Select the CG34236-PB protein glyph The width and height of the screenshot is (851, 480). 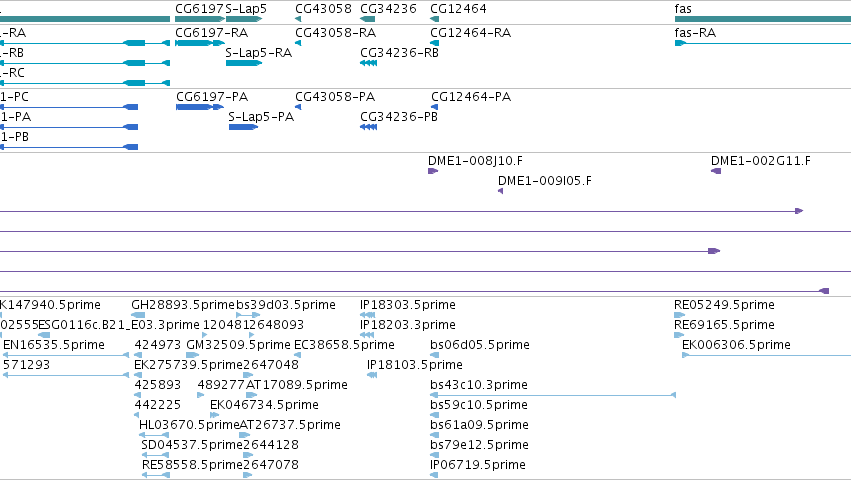pos(369,127)
